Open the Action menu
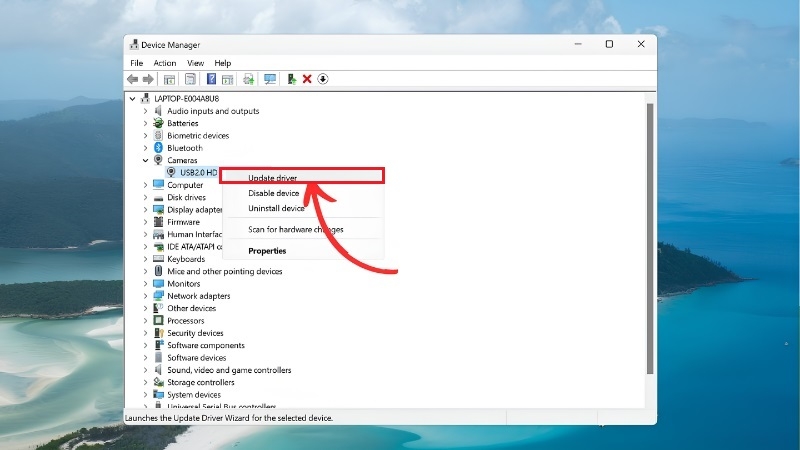This screenshot has width=800, height=450. click(x=165, y=63)
